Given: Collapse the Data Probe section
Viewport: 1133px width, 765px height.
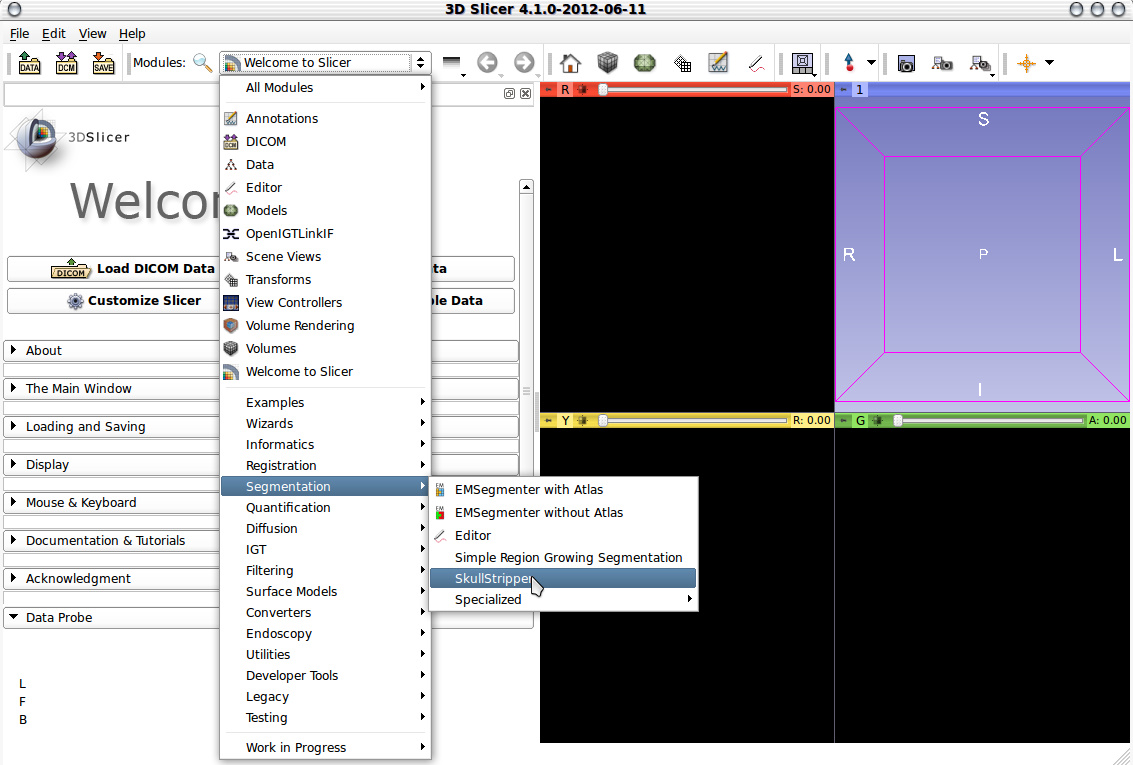Looking at the screenshot, I should click(x=58, y=618).
